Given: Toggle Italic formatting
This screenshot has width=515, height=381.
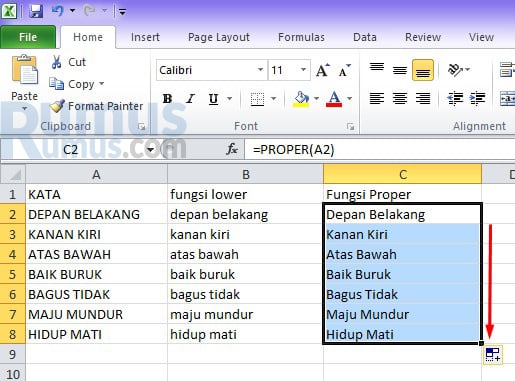Looking at the screenshot, I should point(190,99).
